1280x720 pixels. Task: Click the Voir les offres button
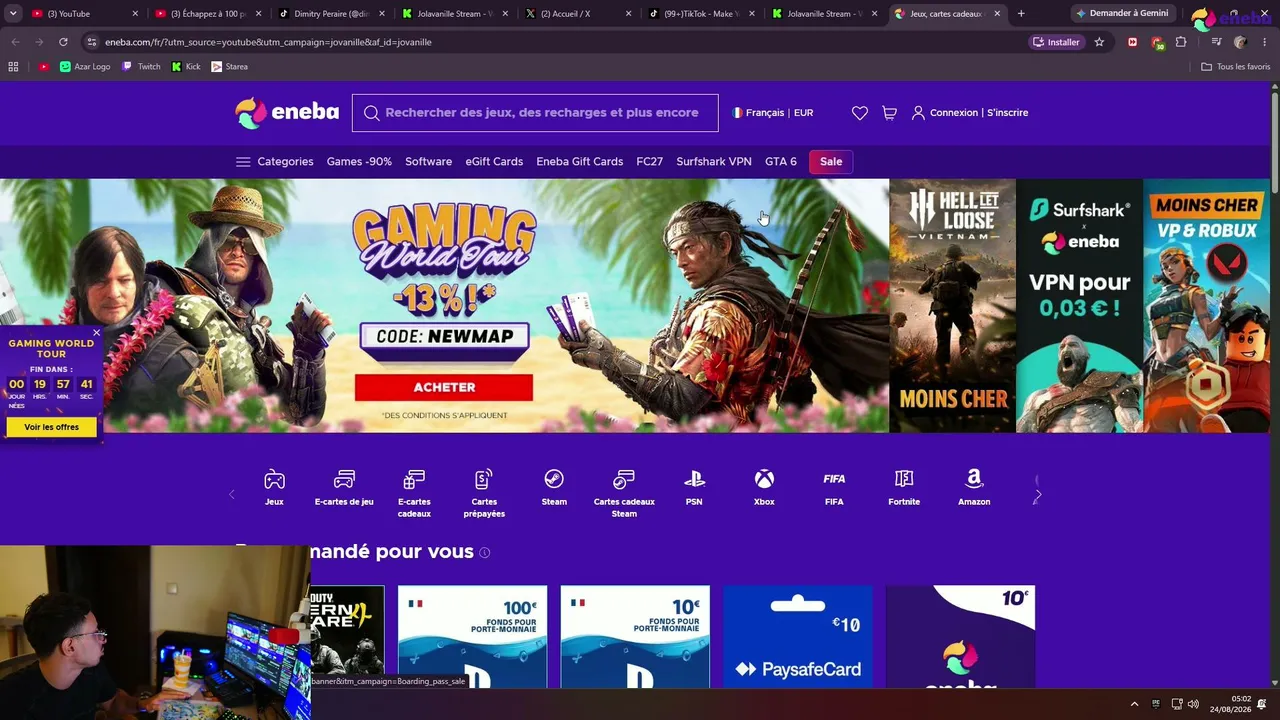pyautogui.click(x=52, y=427)
